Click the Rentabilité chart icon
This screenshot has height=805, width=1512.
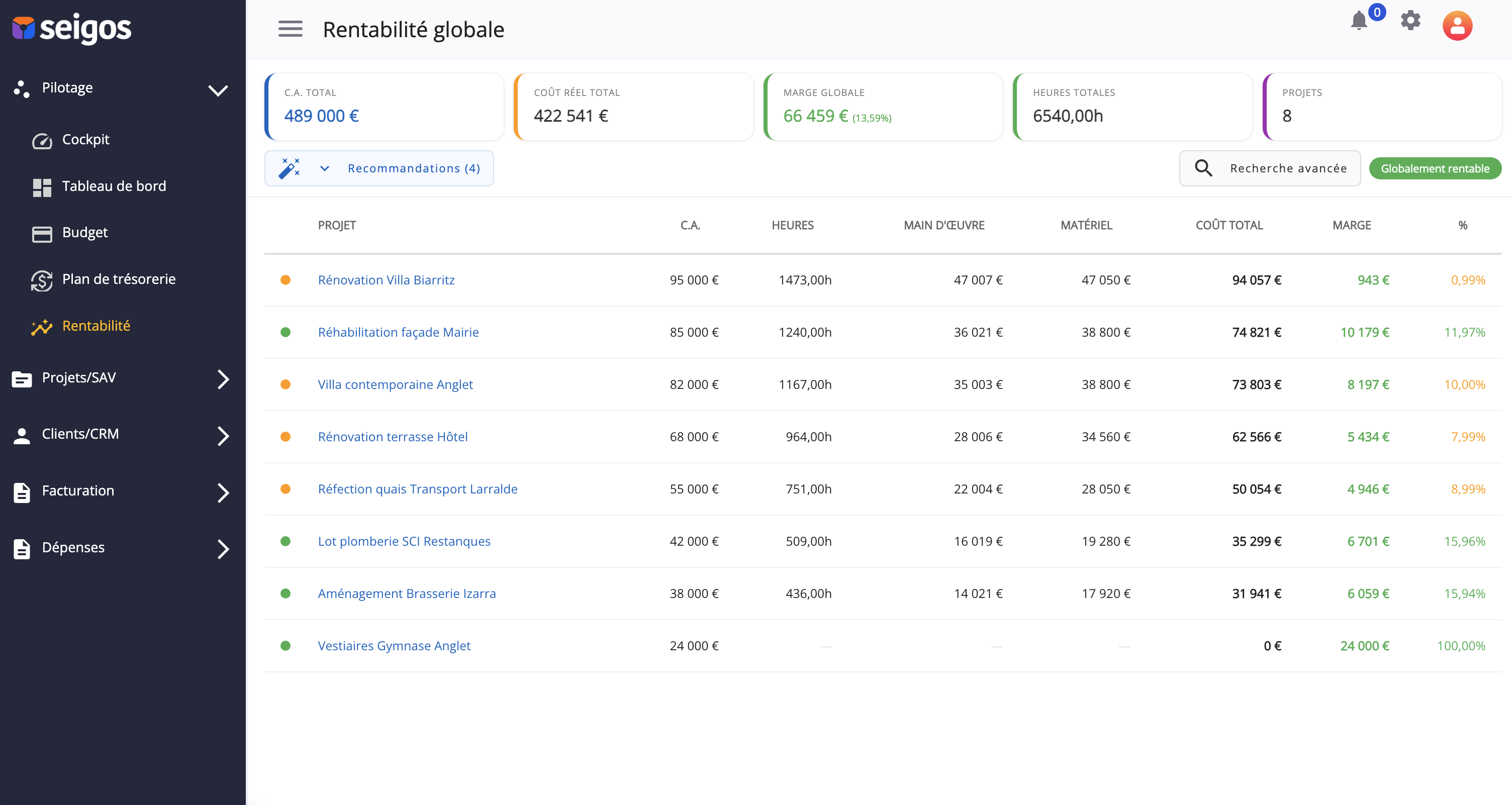pyautogui.click(x=42, y=327)
